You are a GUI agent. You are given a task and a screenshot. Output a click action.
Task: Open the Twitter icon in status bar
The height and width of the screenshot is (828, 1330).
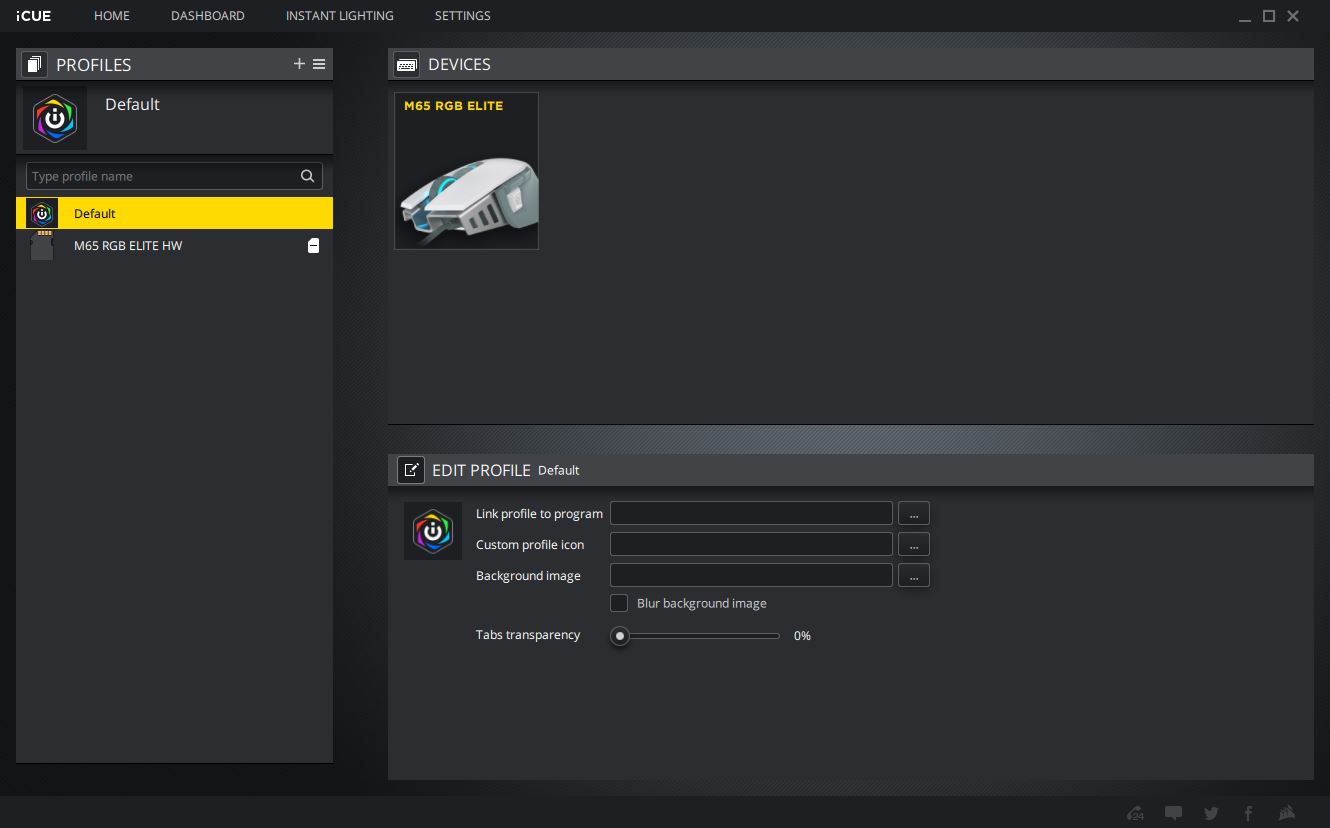1211,813
